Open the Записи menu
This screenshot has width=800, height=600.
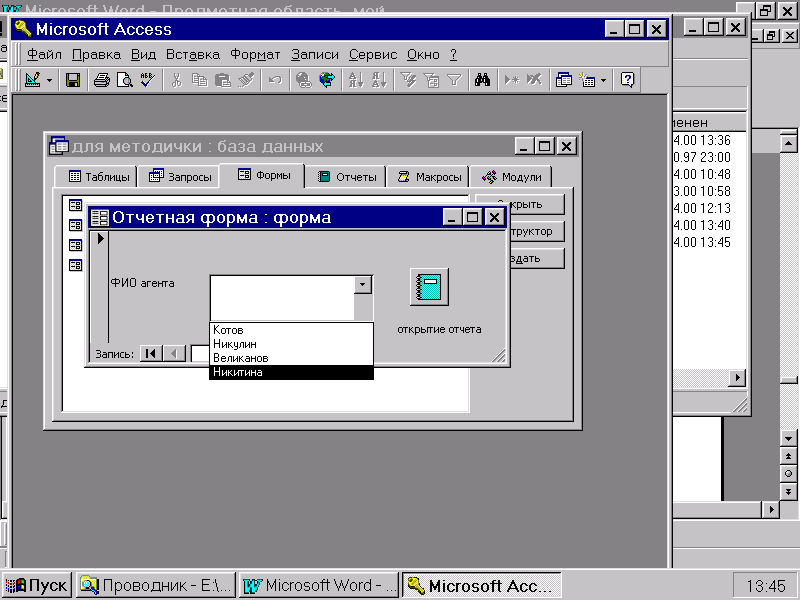tap(315, 55)
